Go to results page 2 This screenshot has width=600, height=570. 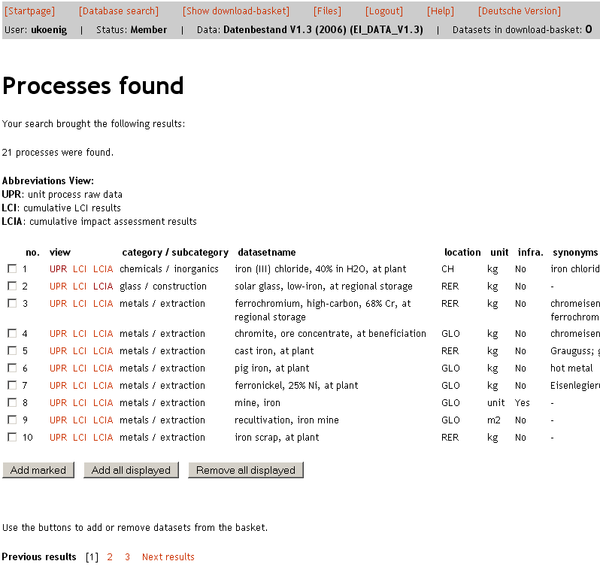click(x=110, y=557)
